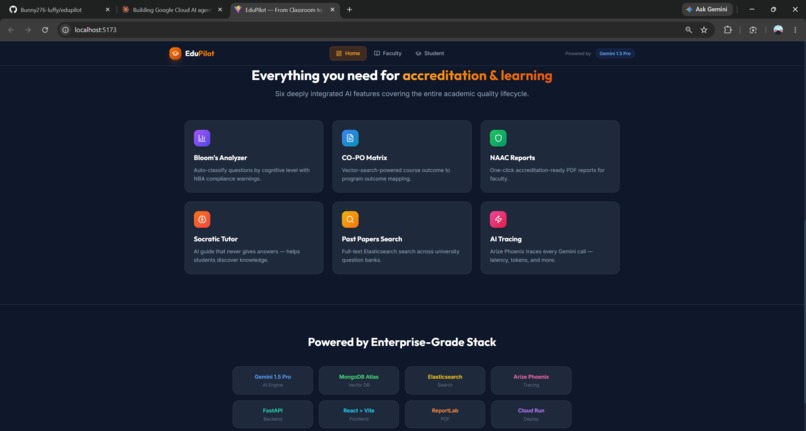This screenshot has height=431, width=806.
Task: Click the green NAAC Reports shield icon
Action: click(x=498, y=138)
